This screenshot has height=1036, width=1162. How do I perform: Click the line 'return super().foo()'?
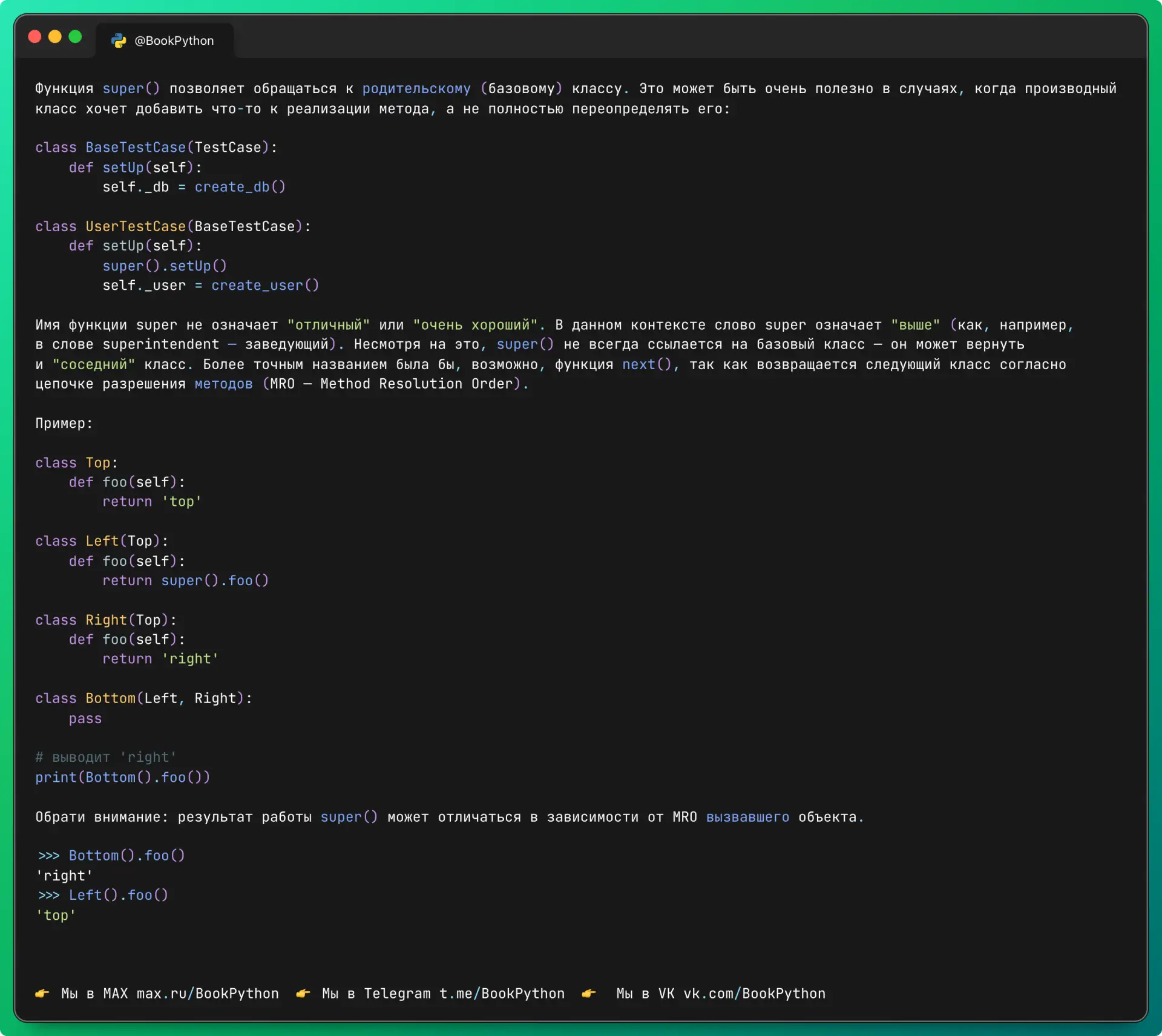click(185, 580)
